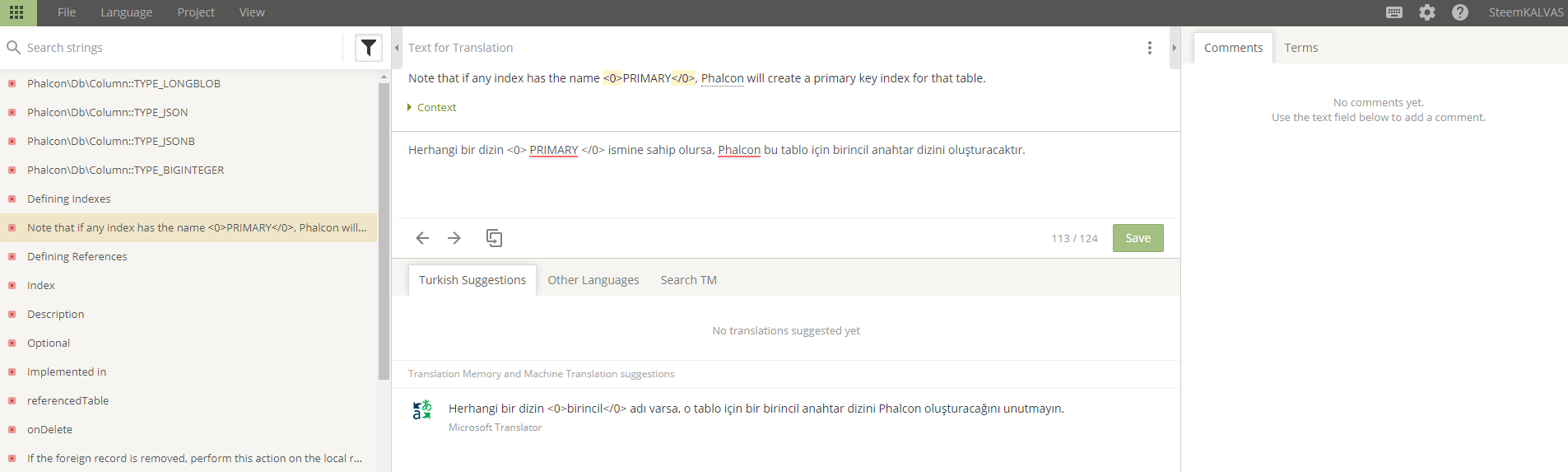Viewport: 1568px width, 472px height.
Task: Click the underlined Phalcon term in source text
Action: point(722,78)
